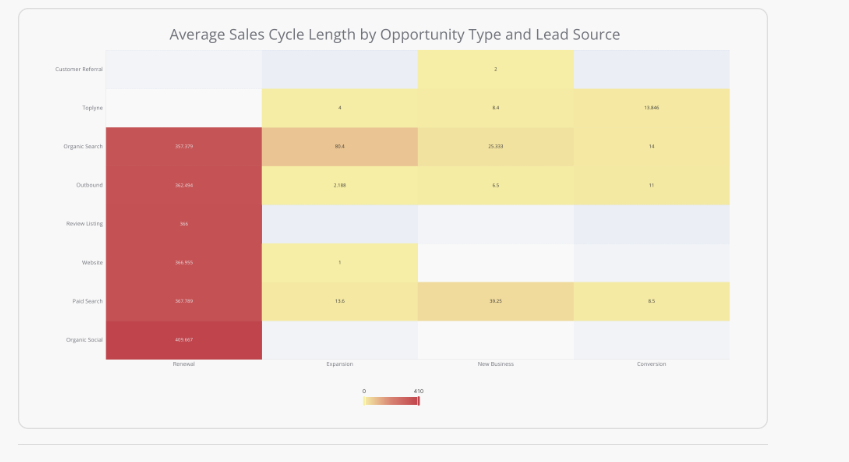Click the Toplyne Conversion cell
The width and height of the screenshot is (849, 462).
651,108
